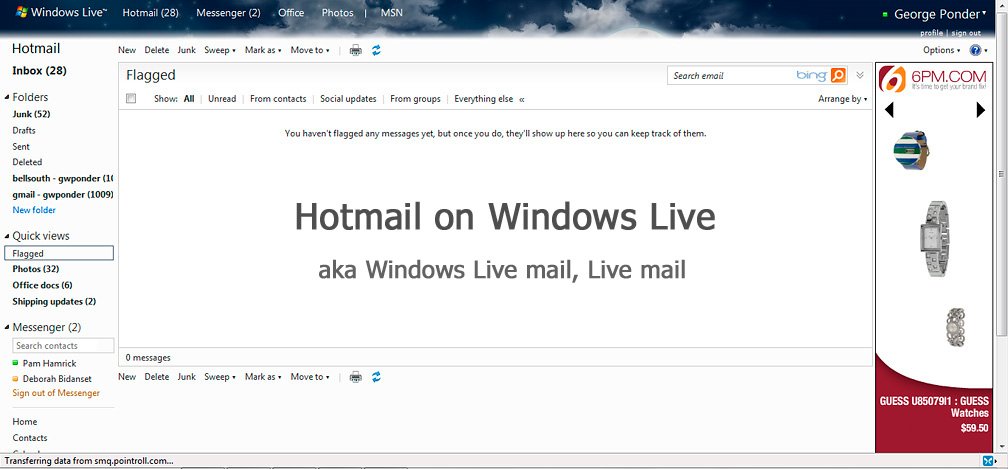
Task: Filter by From groups
Action: click(x=415, y=99)
